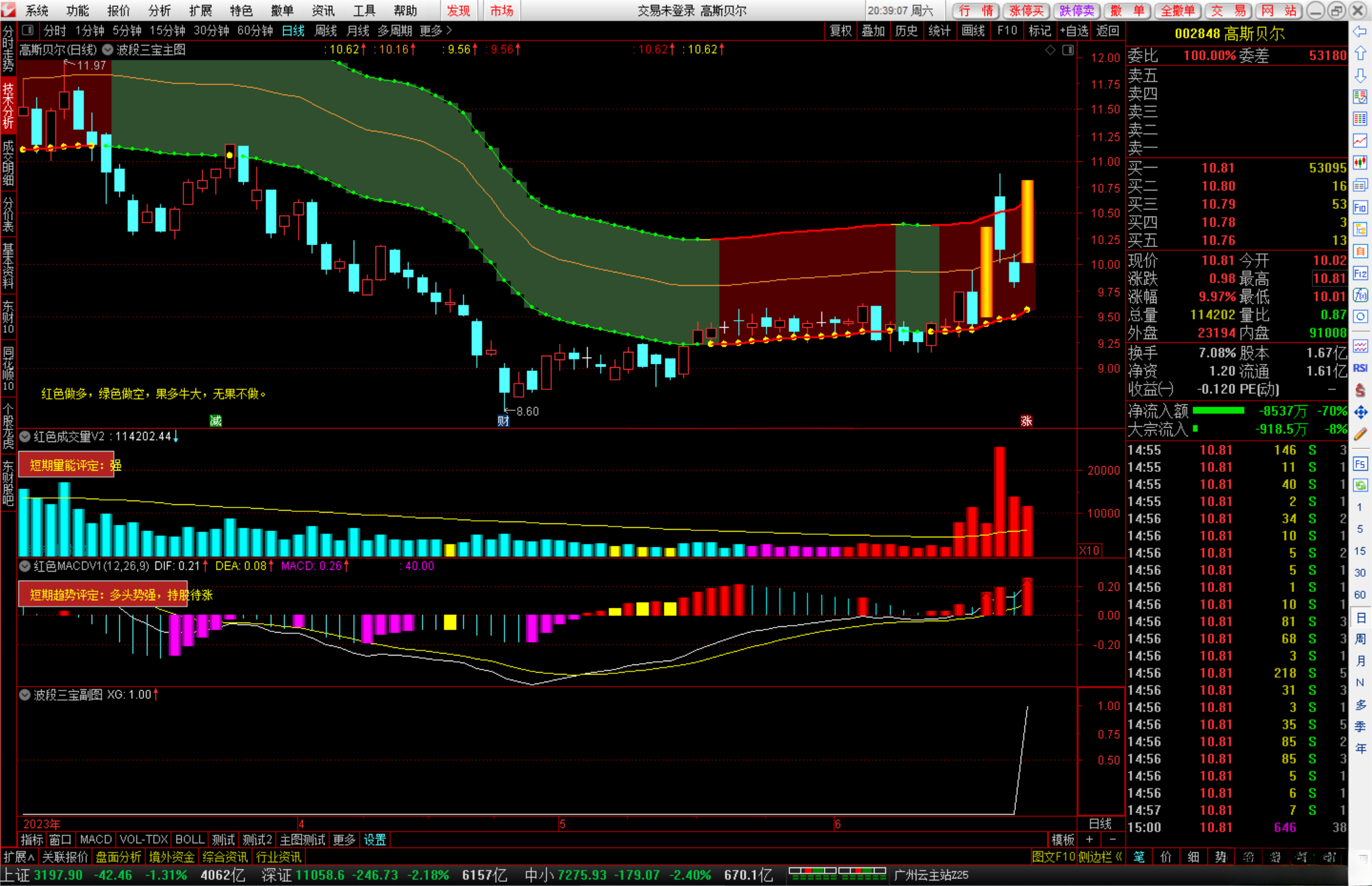Image resolution: width=1372 pixels, height=886 pixels.
Task: Toggle the split-panel icon at chart top right
Action: [x=1068, y=50]
